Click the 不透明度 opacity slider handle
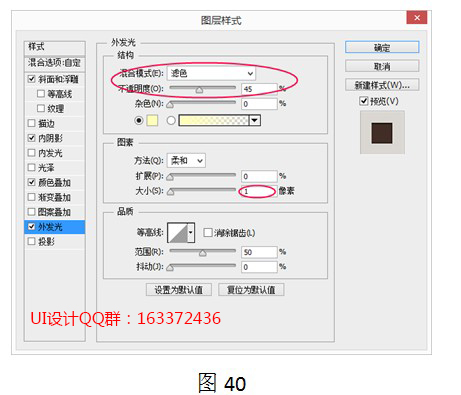Image resolution: width=461 pixels, height=395 pixels. click(x=199, y=90)
